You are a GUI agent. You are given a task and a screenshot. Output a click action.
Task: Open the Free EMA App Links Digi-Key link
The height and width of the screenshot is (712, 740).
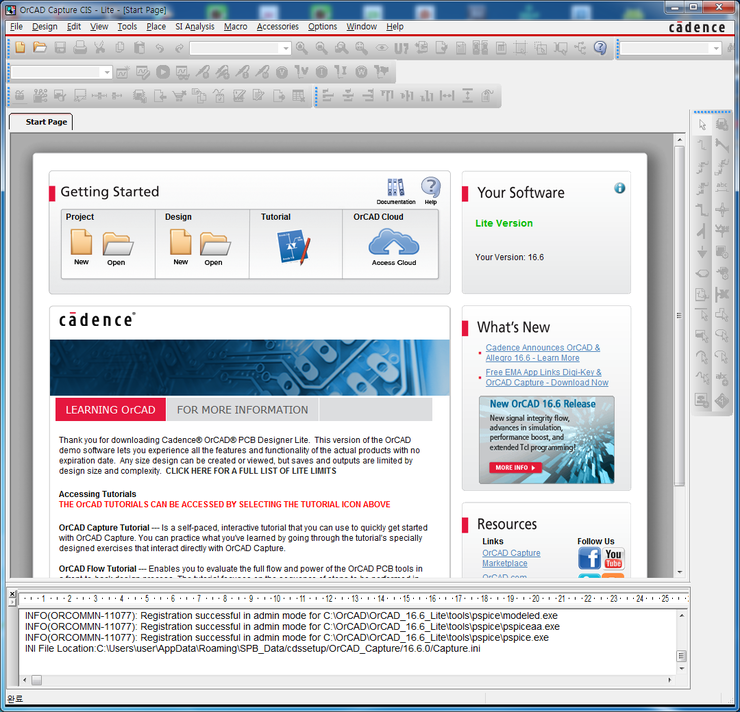[x=547, y=377]
